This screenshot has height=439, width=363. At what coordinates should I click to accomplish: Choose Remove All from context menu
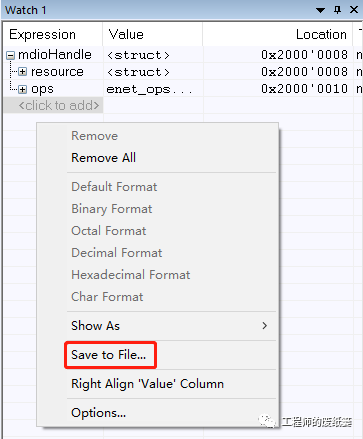pyautogui.click(x=103, y=158)
